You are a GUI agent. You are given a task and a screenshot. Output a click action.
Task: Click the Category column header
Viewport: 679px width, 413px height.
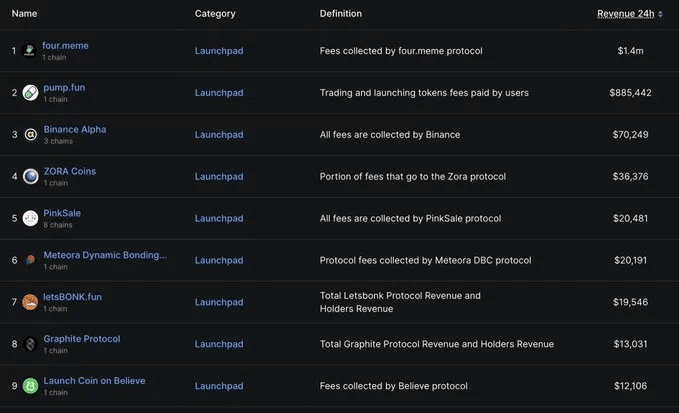215,13
